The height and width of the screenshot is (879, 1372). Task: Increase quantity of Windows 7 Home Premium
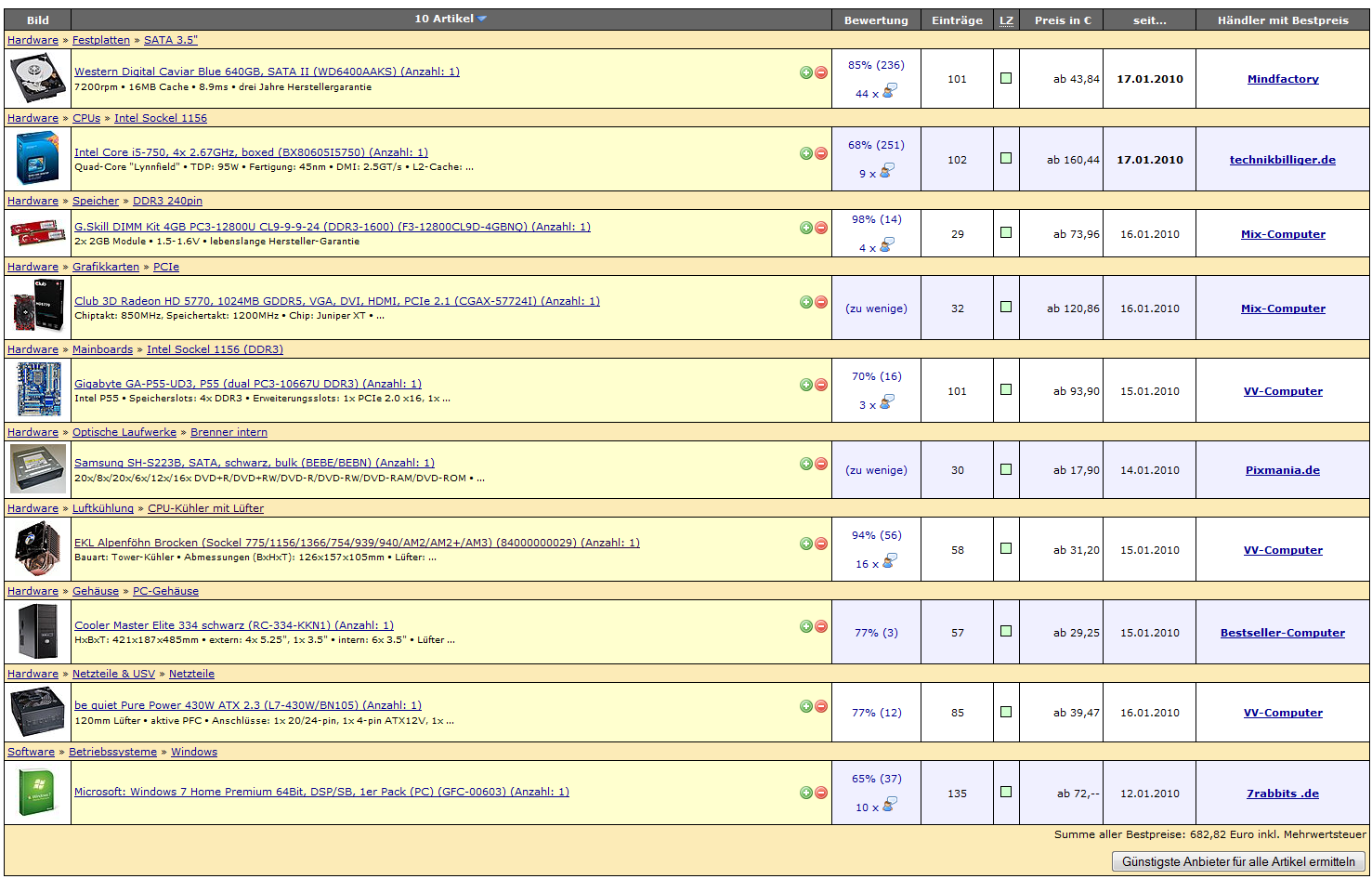[806, 793]
